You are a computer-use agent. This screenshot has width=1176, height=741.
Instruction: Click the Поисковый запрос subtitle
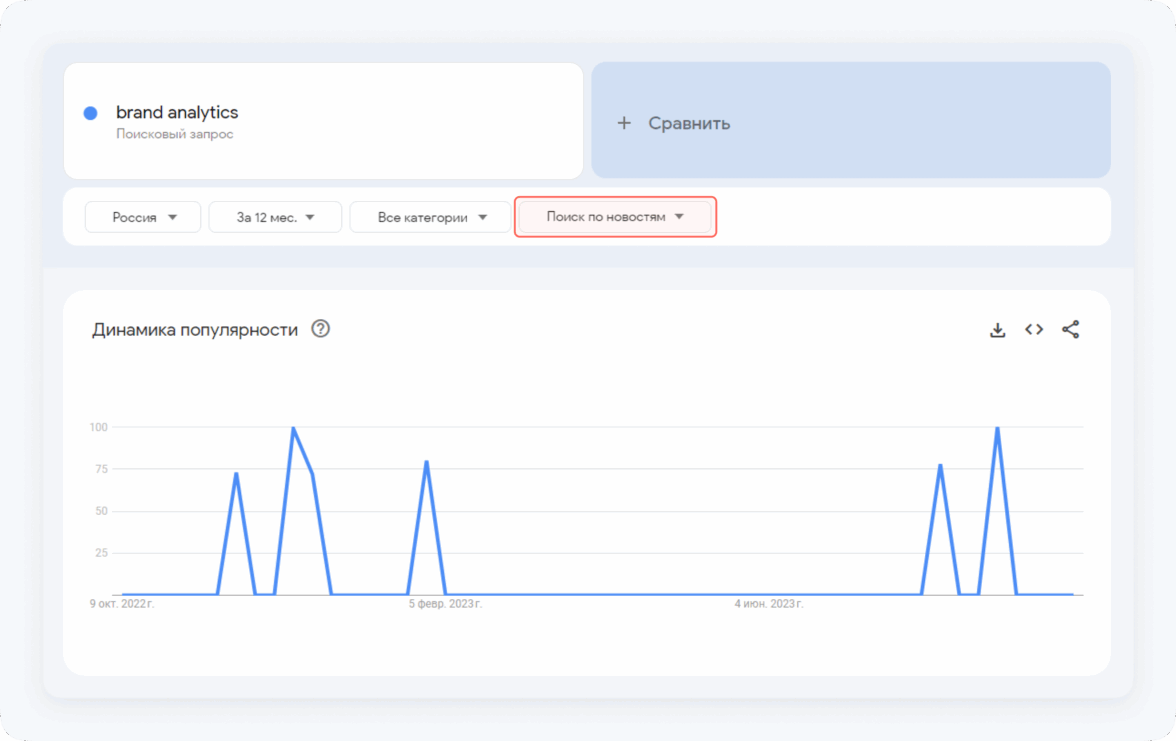[174, 134]
